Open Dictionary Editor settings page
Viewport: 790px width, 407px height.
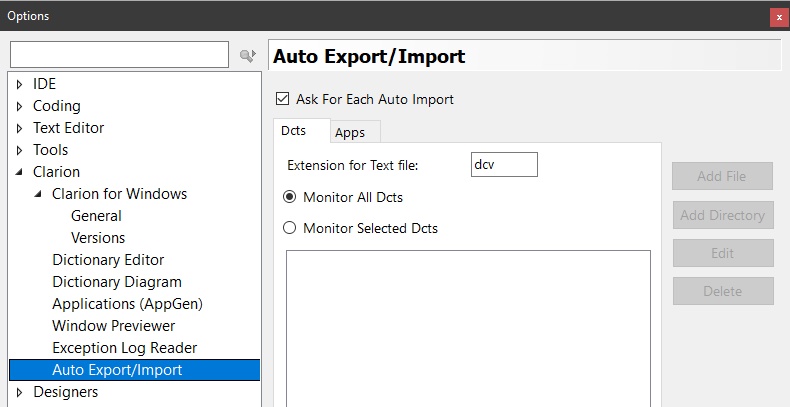click(x=108, y=260)
